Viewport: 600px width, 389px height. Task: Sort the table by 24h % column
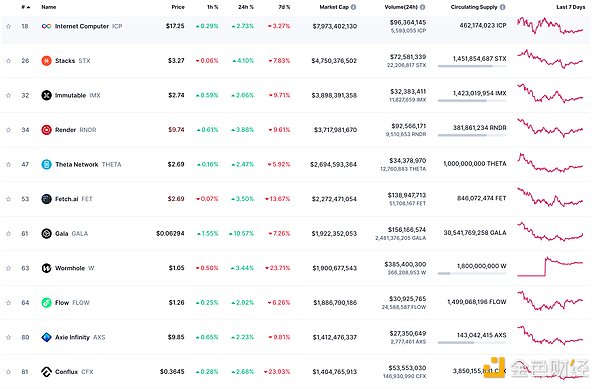(246, 7)
